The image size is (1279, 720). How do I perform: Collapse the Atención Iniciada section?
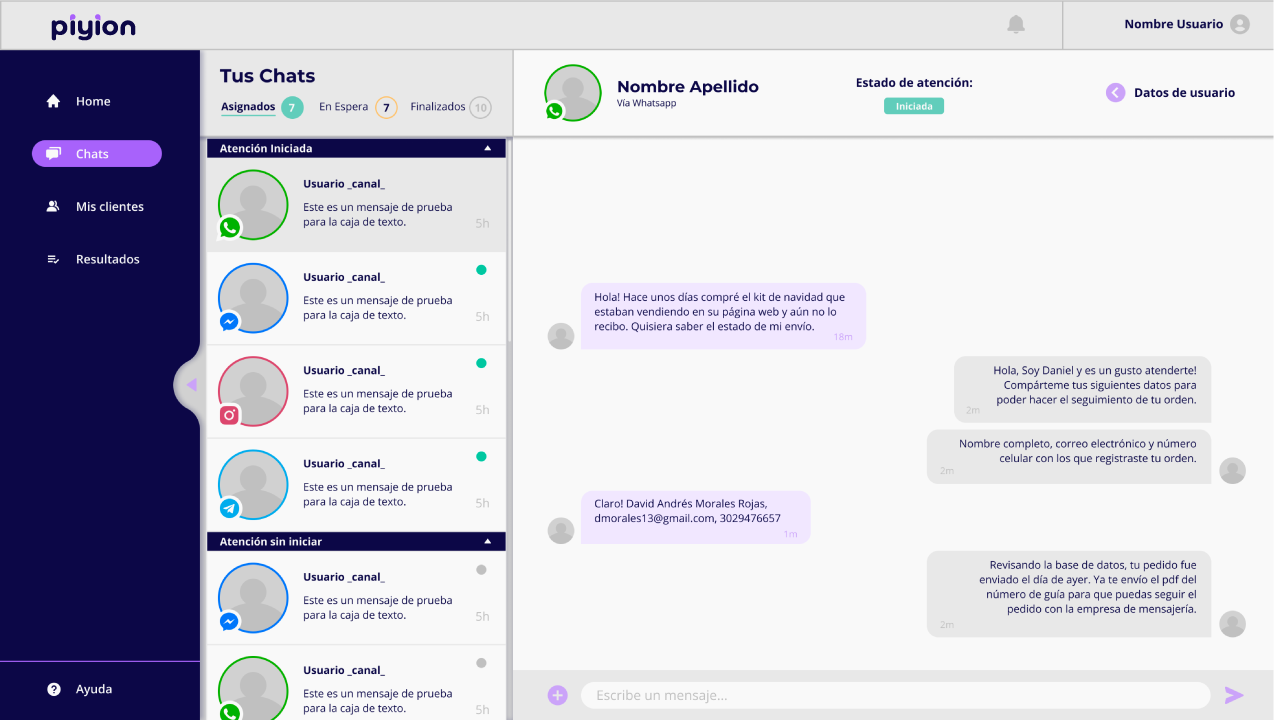tap(488, 148)
